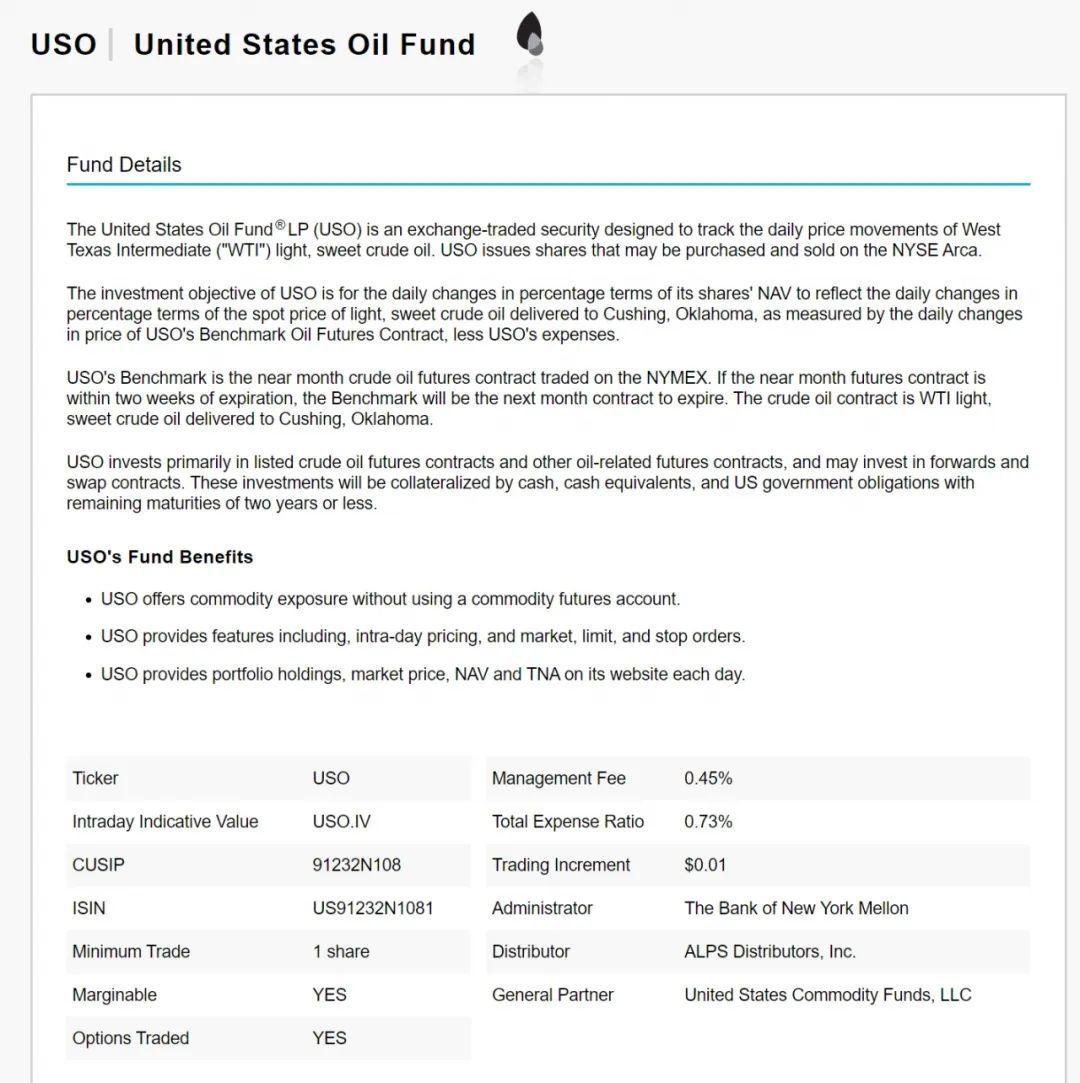The image size is (1080, 1083).
Task: Select the Fund Details section heading
Action: pyautogui.click(x=124, y=164)
